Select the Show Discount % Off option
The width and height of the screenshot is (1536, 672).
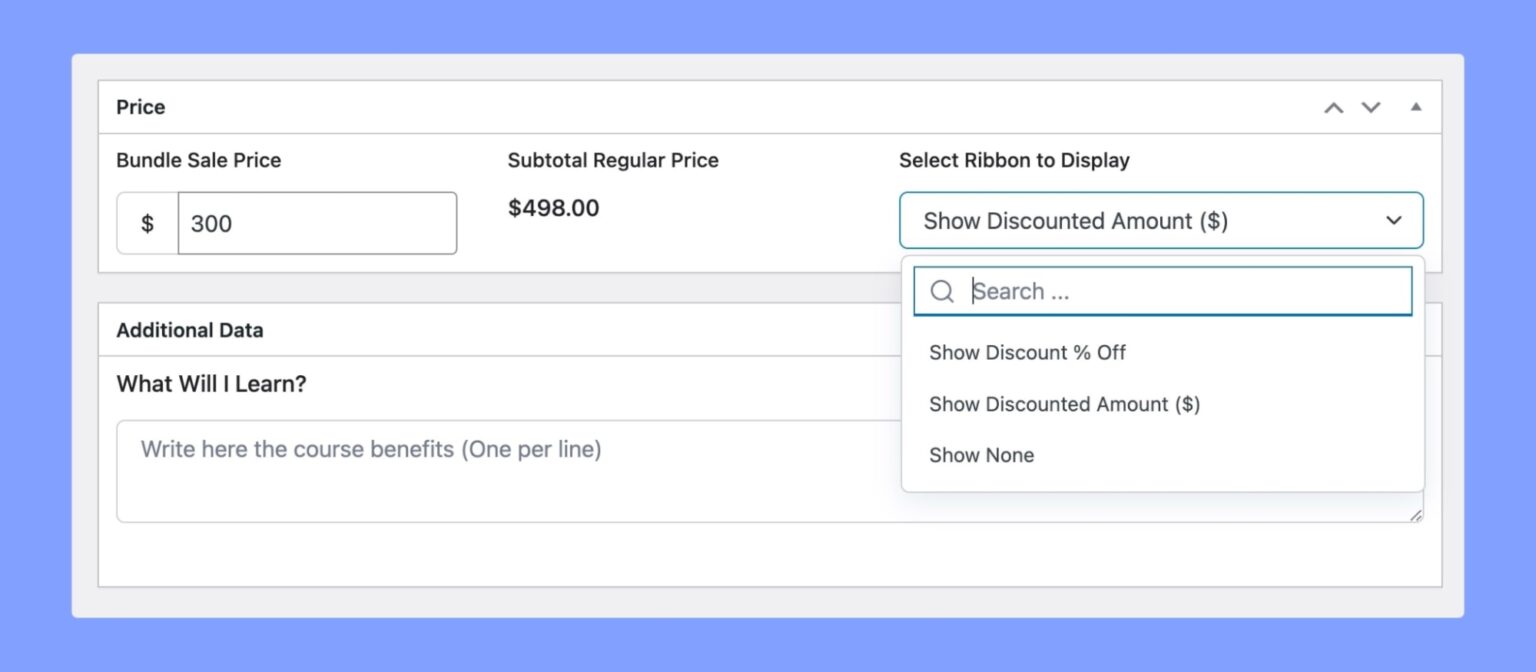1027,352
